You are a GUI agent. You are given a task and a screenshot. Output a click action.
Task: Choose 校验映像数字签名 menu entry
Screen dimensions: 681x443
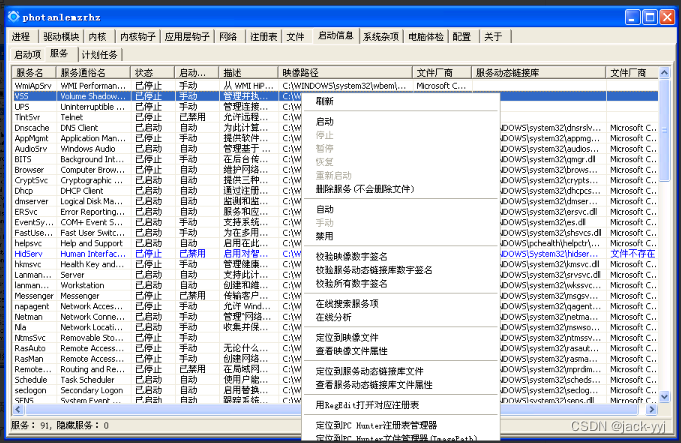[x=400, y=257]
